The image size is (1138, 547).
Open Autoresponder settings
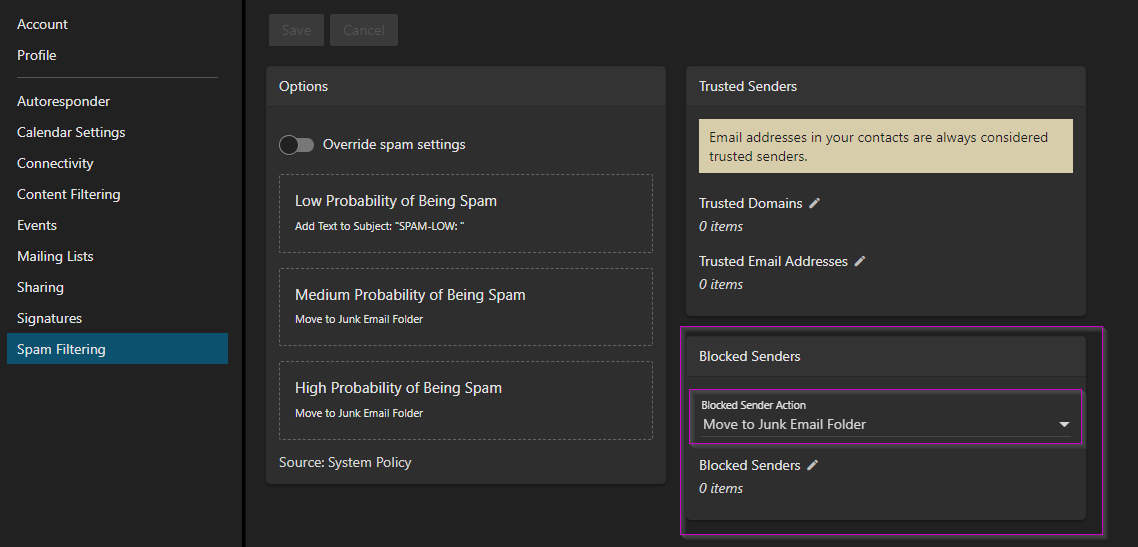[64, 101]
